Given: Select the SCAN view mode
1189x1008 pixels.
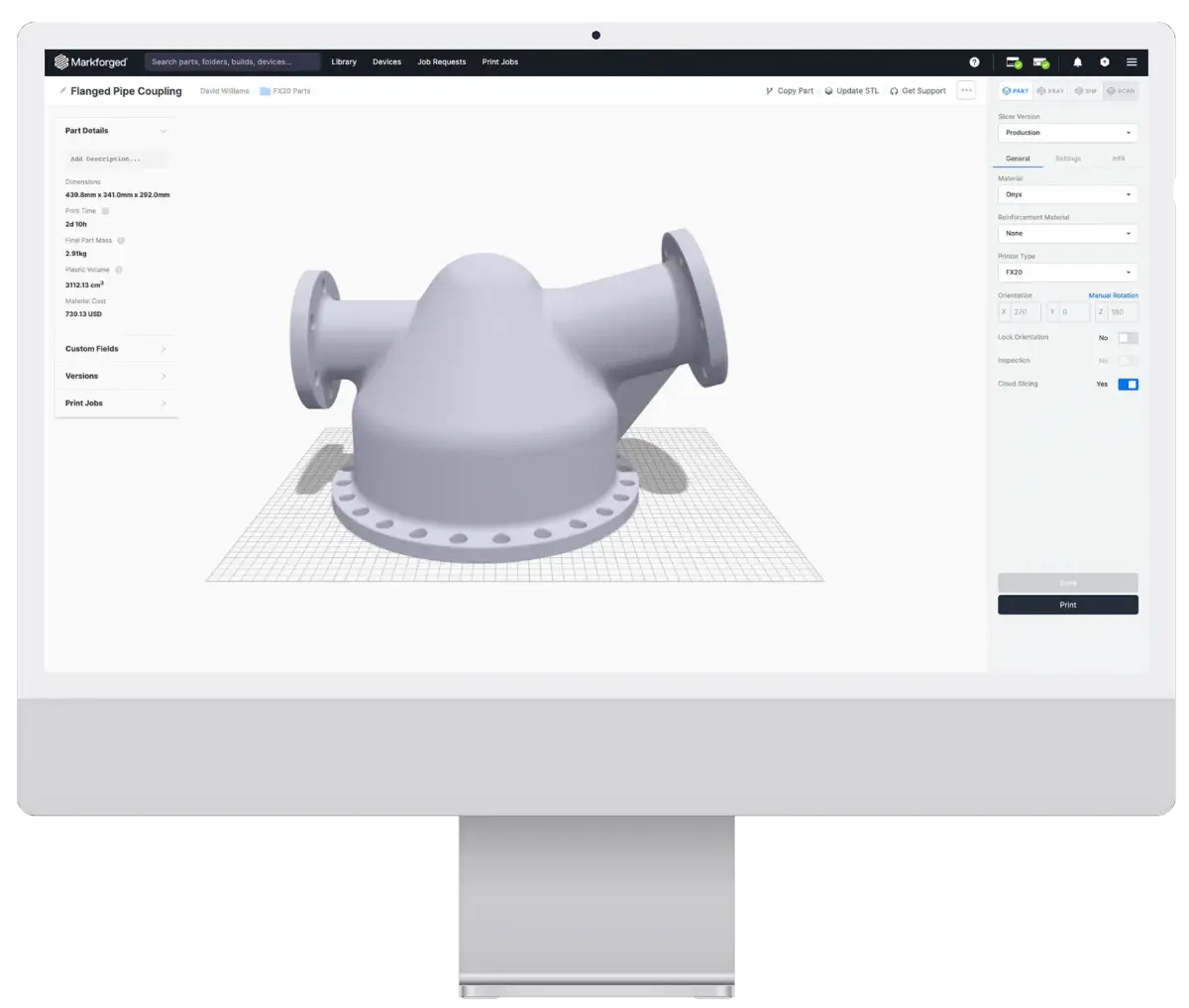Looking at the screenshot, I should pos(1122,90).
